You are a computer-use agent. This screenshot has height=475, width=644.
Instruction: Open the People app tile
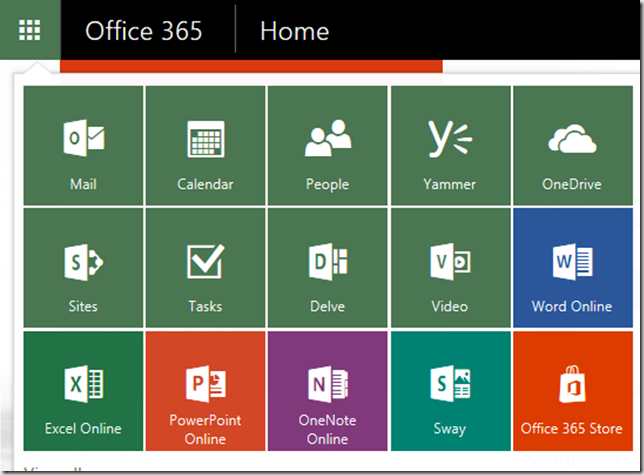point(327,145)
